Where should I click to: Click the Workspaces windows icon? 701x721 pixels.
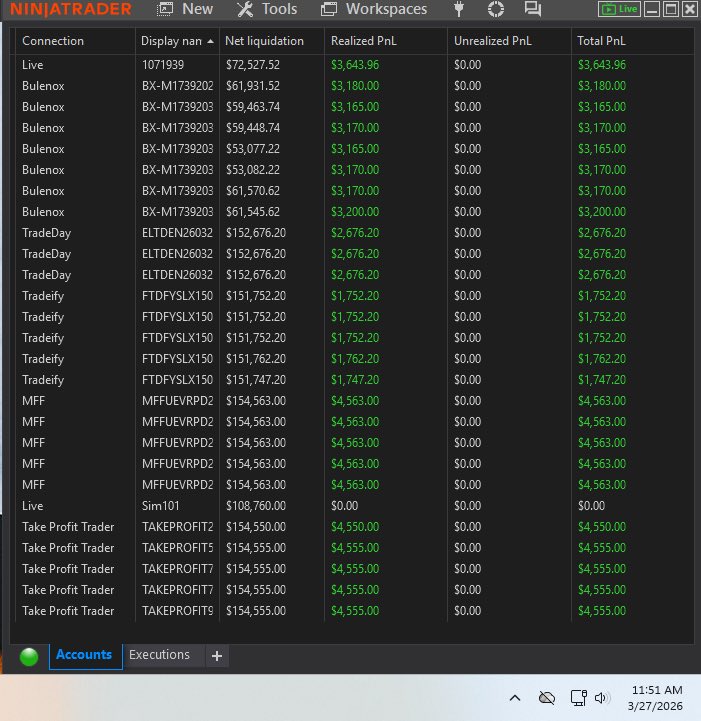click(329, 9)
